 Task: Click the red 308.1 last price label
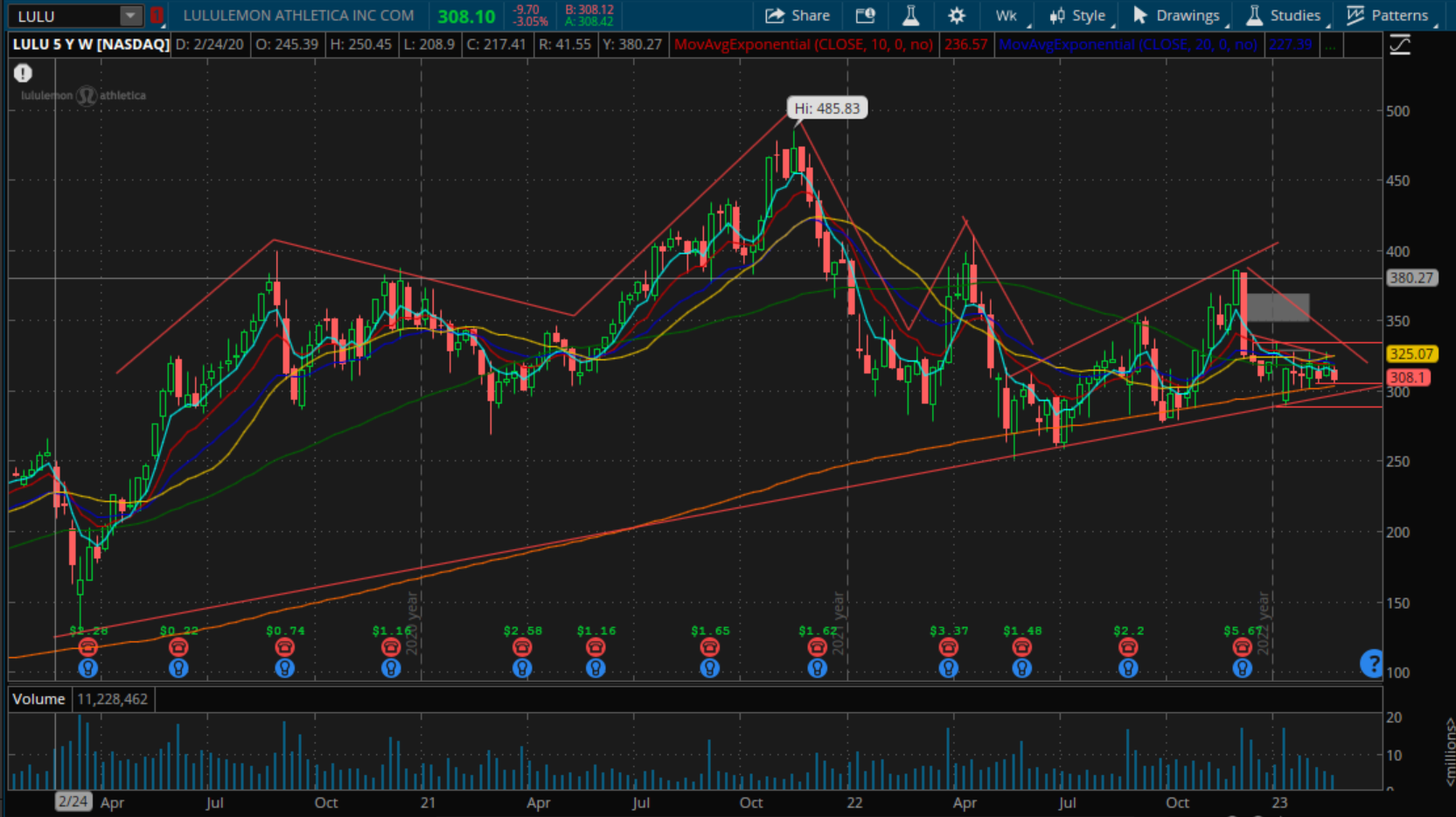click(1408, 378)
